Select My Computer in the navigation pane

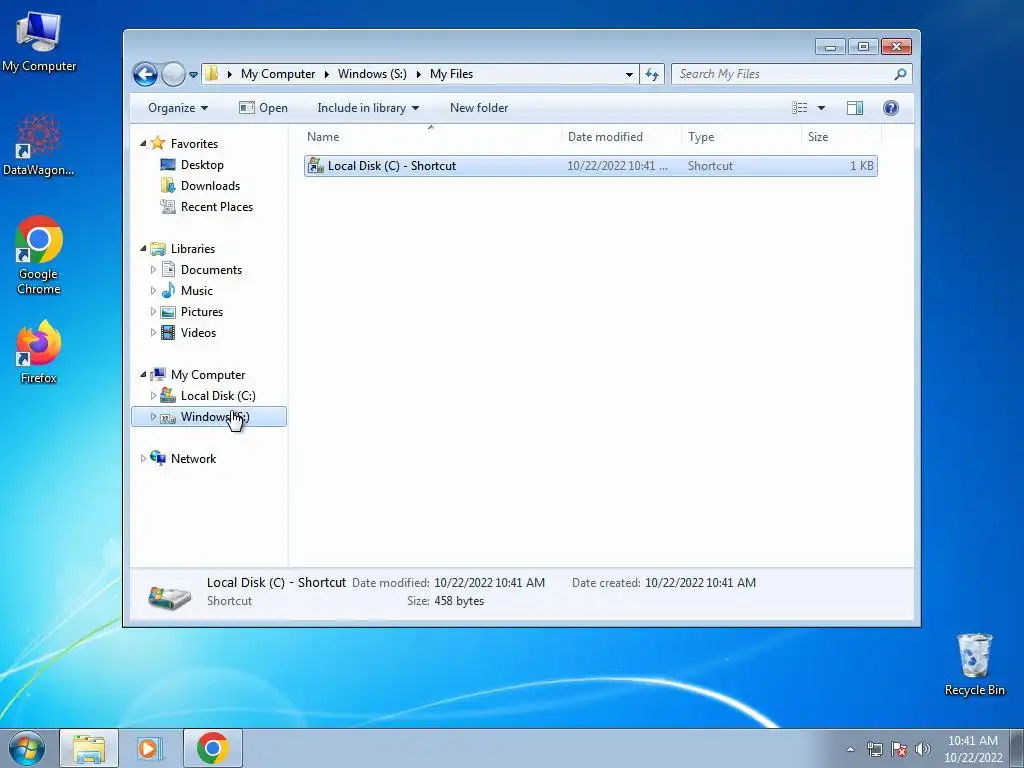pyautogui.click(x=208, y=375)
